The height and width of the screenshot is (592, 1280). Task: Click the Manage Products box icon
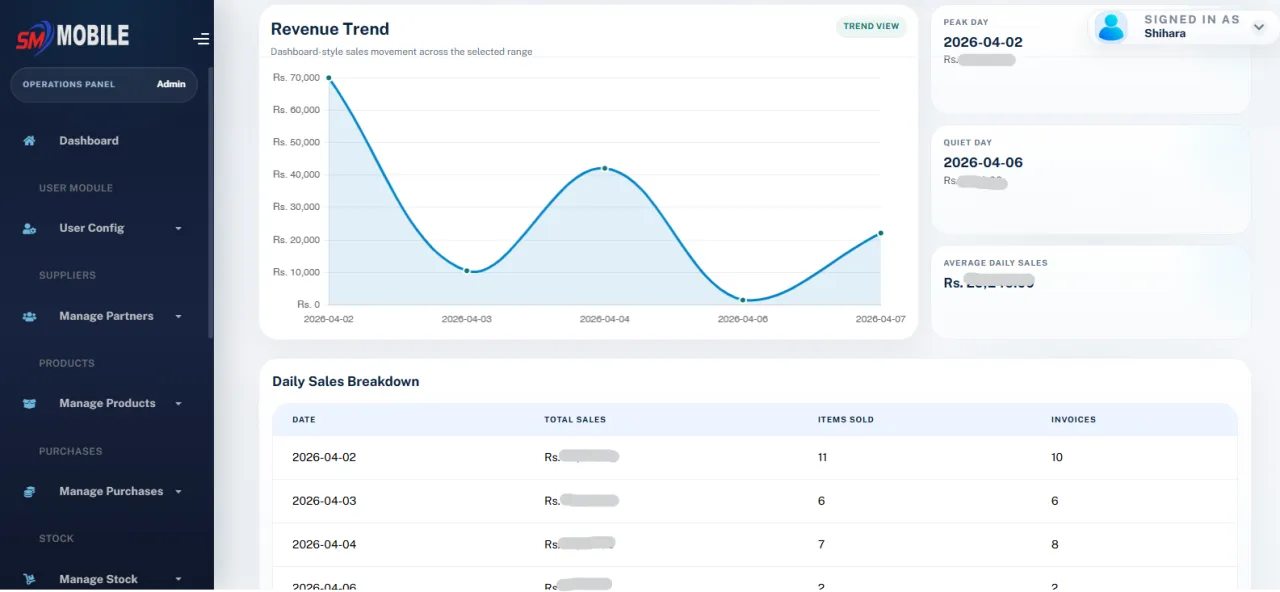29,404
